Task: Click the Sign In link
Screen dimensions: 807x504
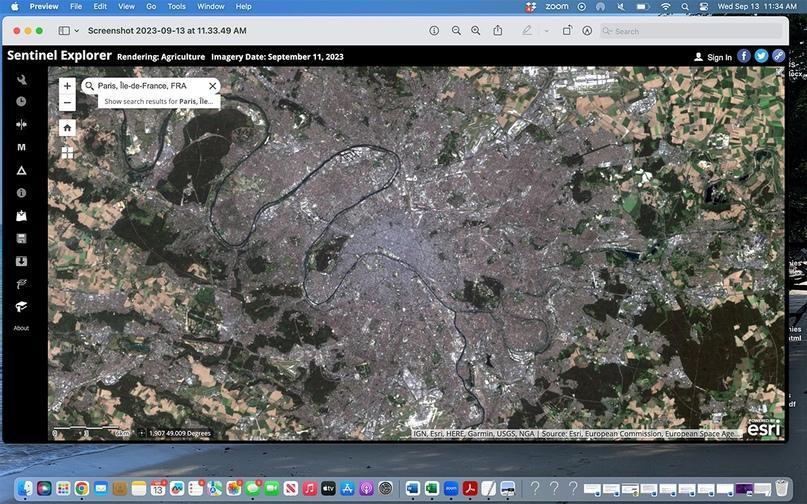Action: (713, 57)
